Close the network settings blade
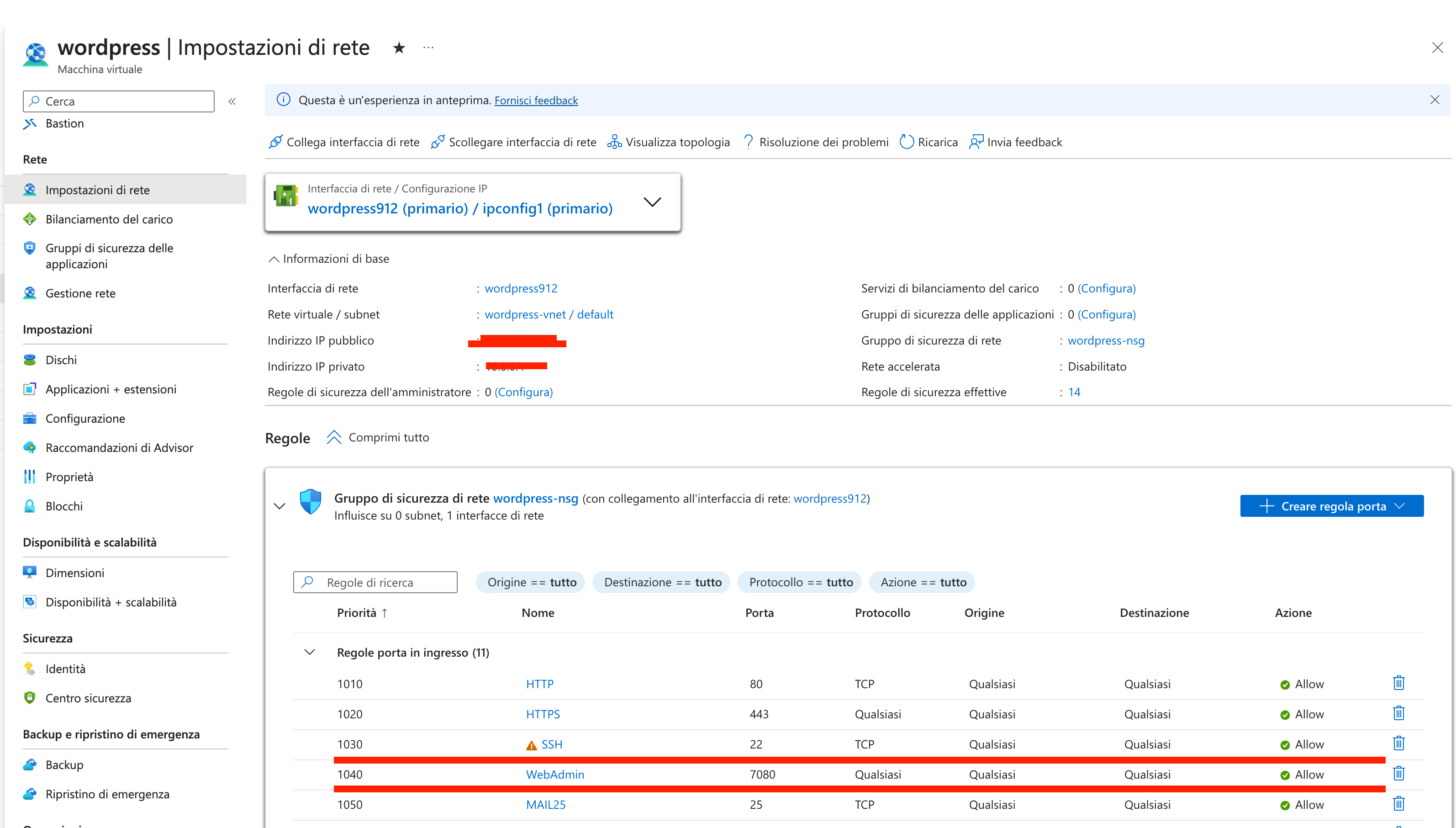 coord(1437,48)
